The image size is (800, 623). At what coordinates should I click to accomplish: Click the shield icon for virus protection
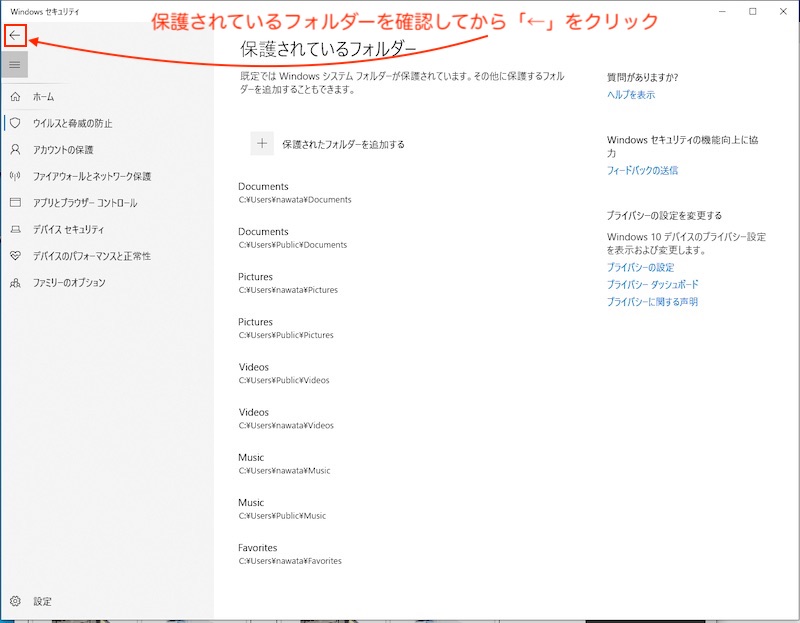[15, 123]
